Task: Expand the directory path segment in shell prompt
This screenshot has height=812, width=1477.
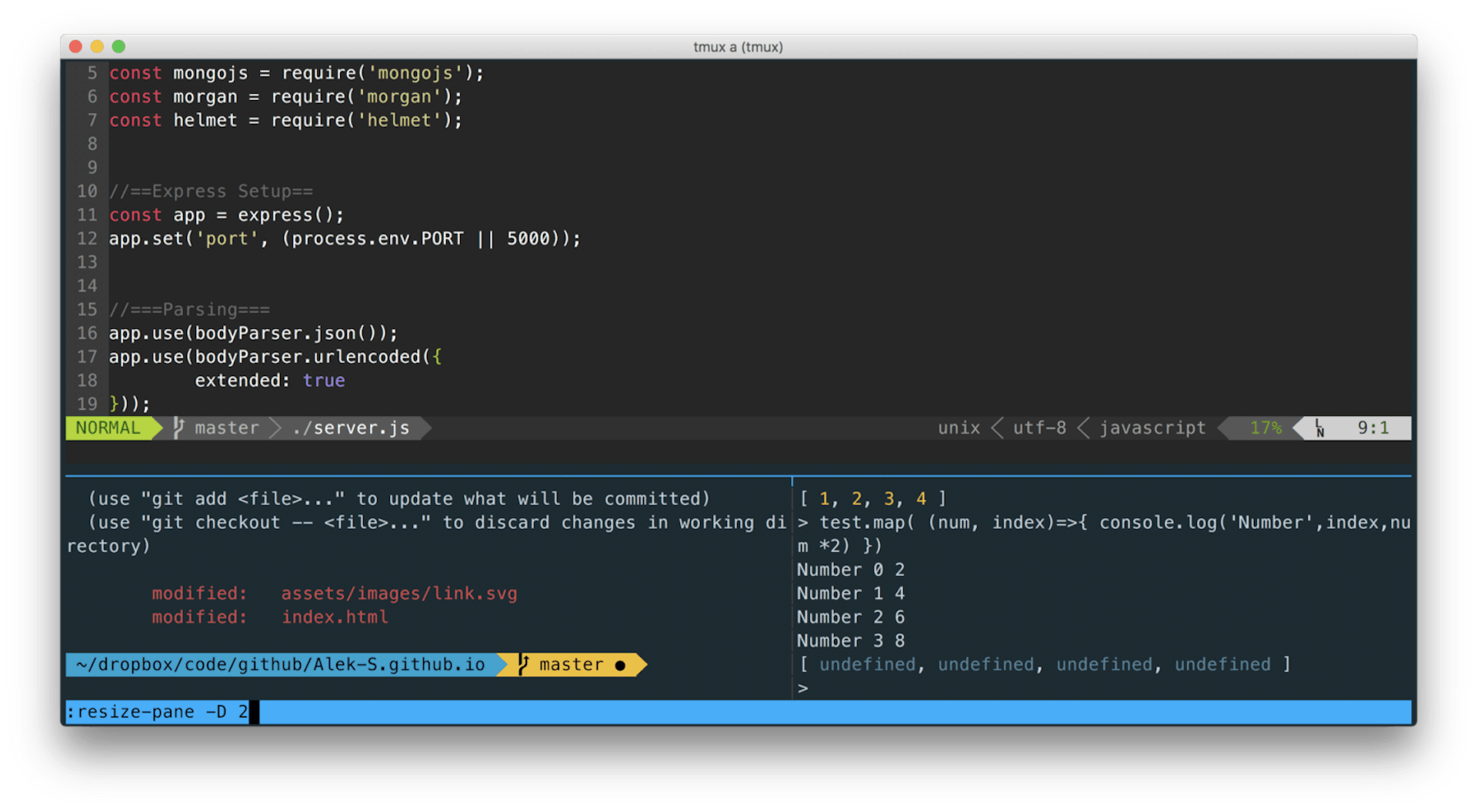Action: [278, 664]
